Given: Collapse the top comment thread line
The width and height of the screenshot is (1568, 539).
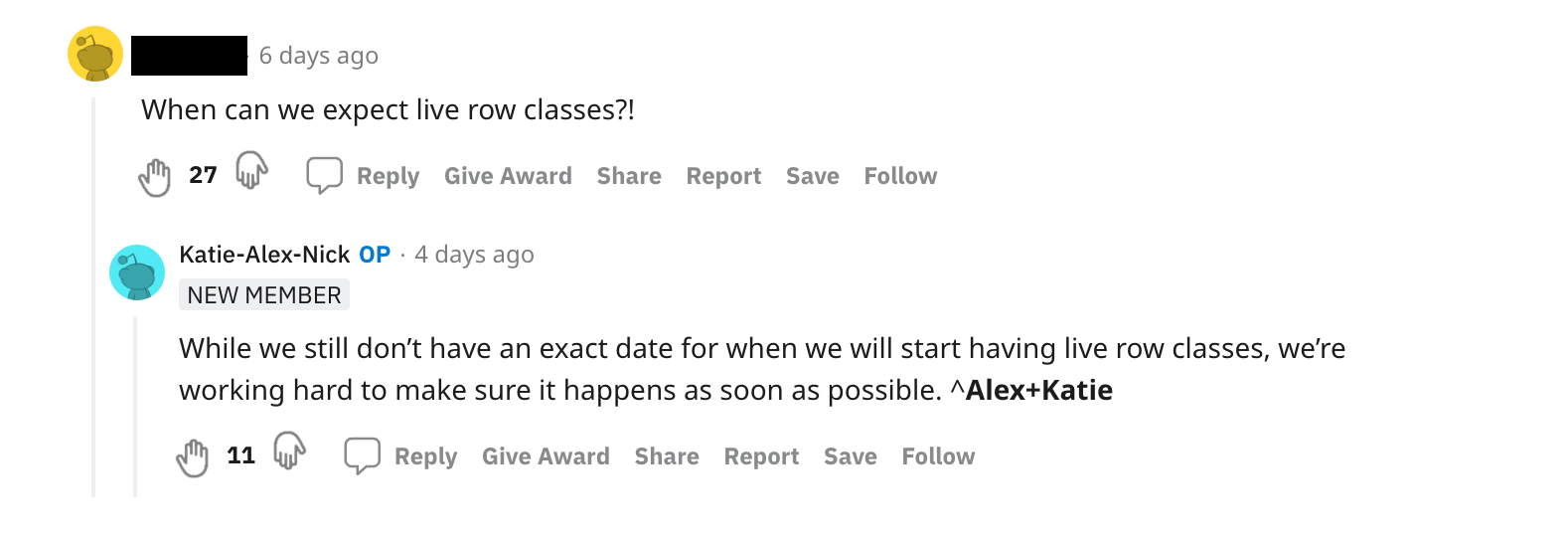Looking at the screenshot, I should 93,296.
